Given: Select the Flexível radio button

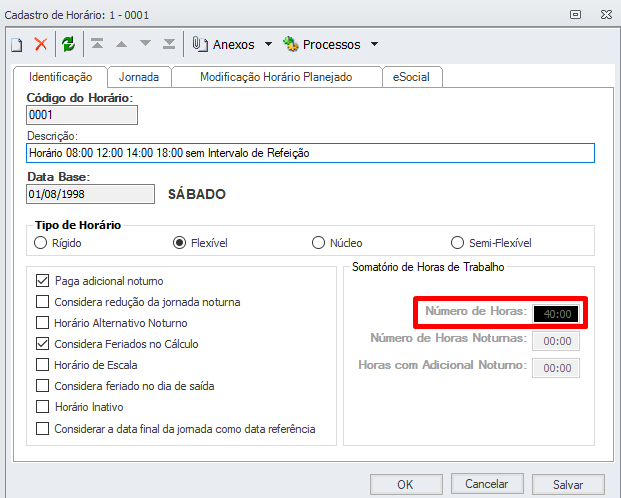Looking at the screenshot, I should (x=179, y=242).
